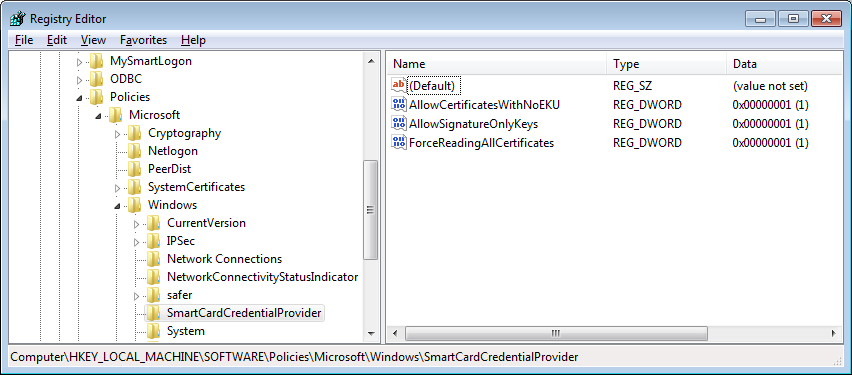
Task: Expand the ODBC key
Action: point(79,80)
